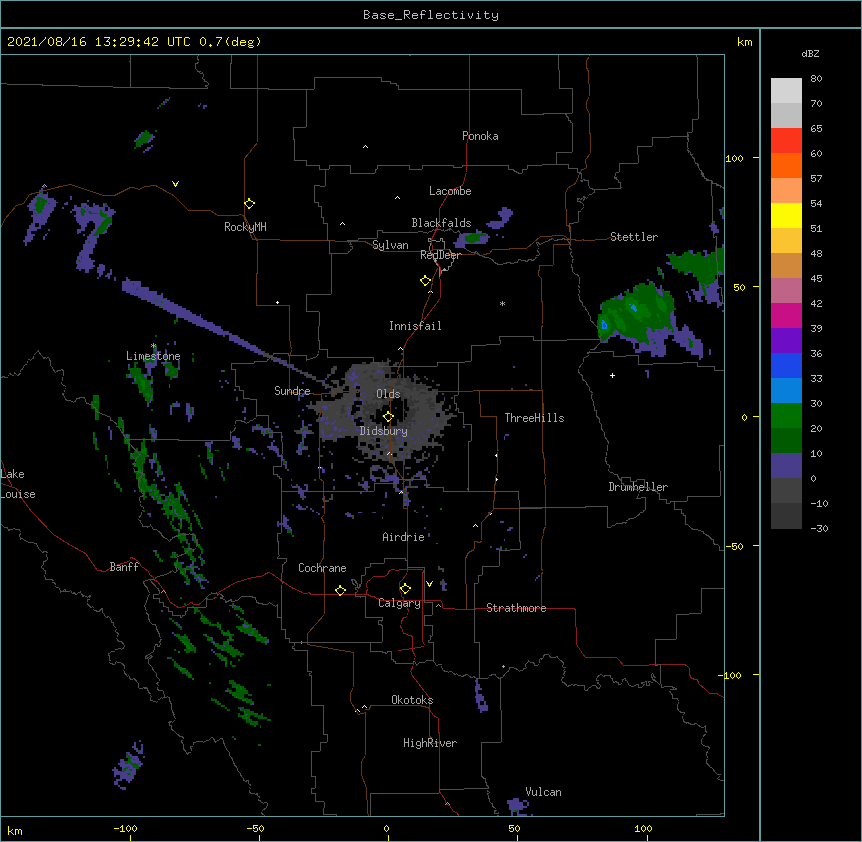Click the yellow diamond marker inside Calgary
The height and width of the screenshot is (842, 862).
click(x=405, y=589)
